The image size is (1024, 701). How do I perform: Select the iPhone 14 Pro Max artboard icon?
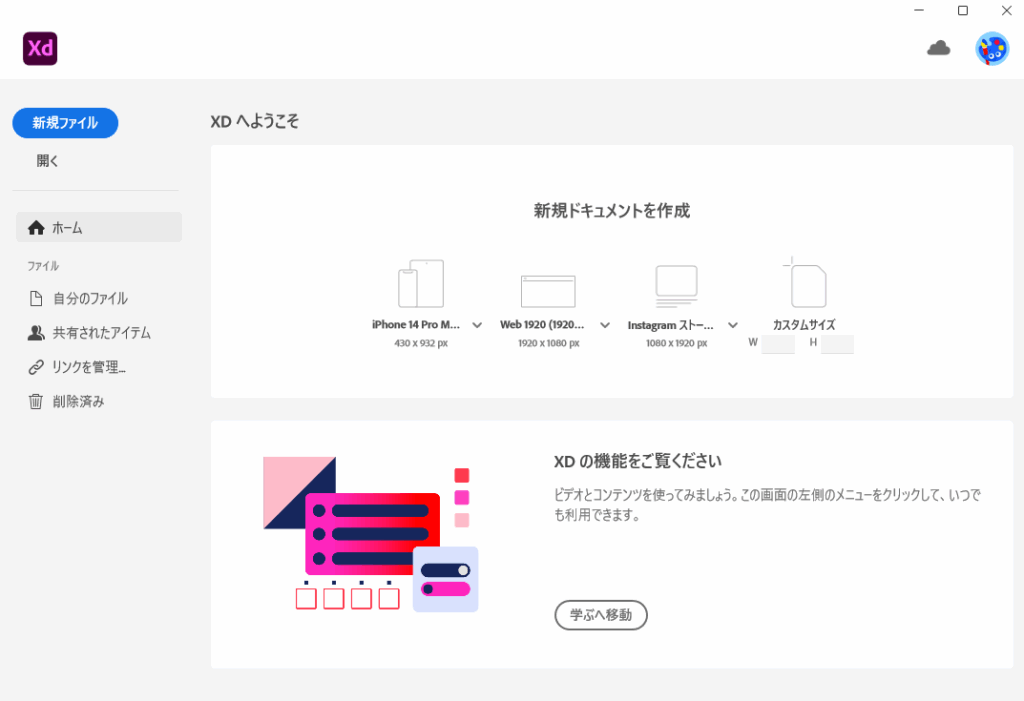coord(420,284)
